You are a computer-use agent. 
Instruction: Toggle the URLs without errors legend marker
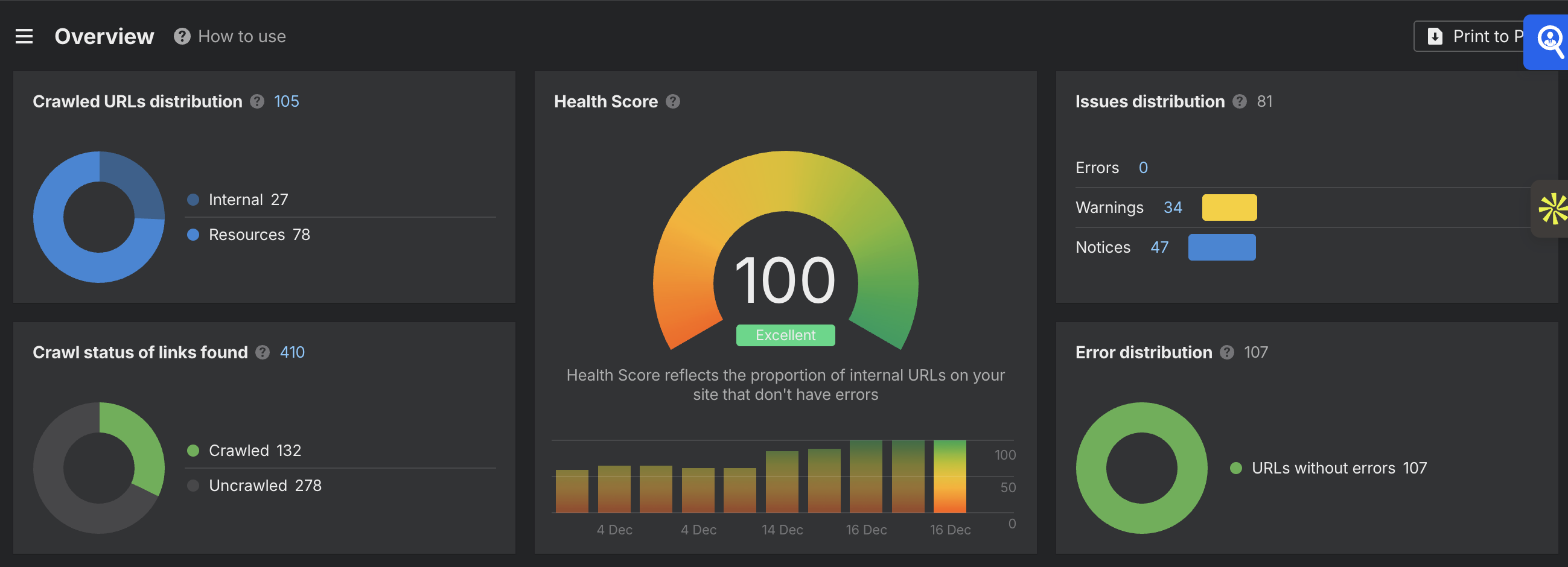1236,468
